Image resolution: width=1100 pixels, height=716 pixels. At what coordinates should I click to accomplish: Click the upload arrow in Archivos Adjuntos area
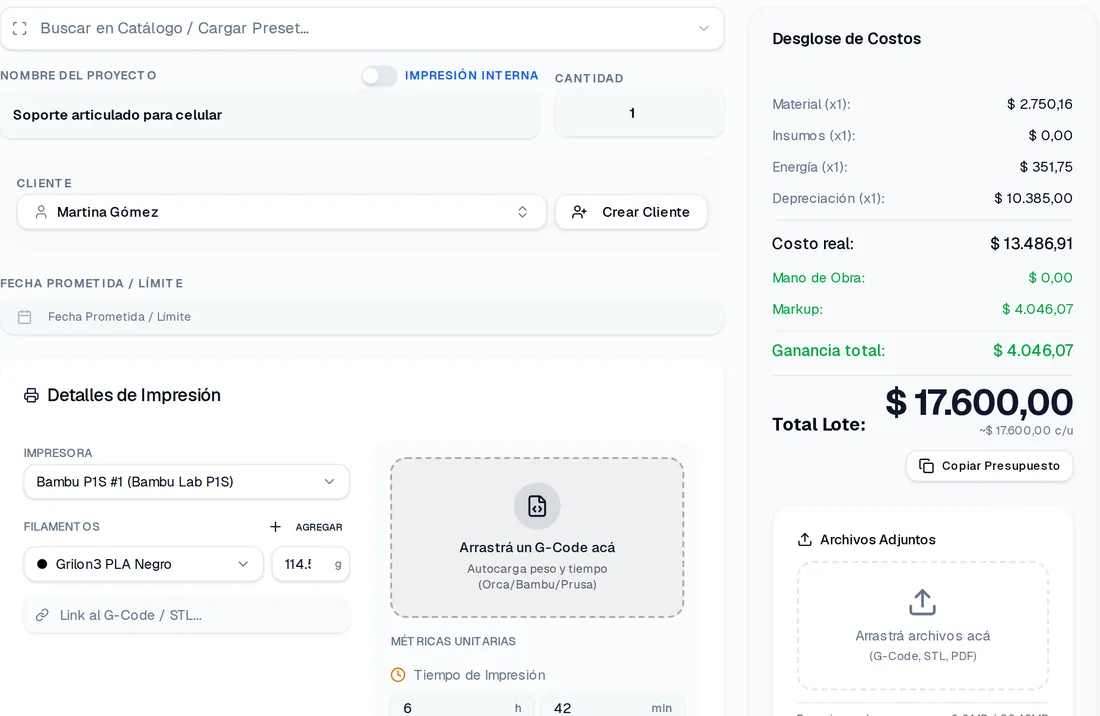[x=922, y=602]
